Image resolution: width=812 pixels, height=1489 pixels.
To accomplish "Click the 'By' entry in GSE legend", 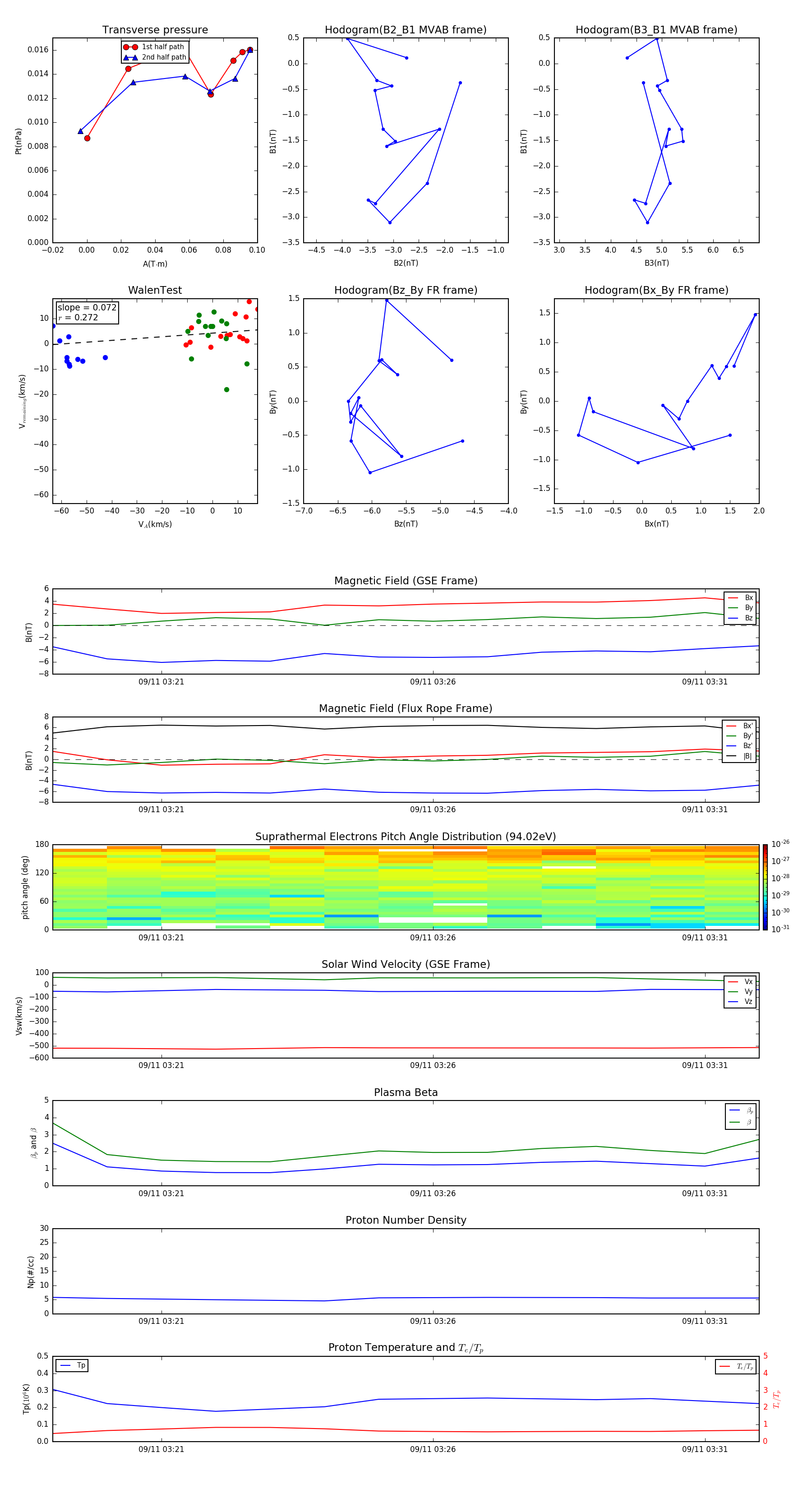I will [x=740, y=607].
